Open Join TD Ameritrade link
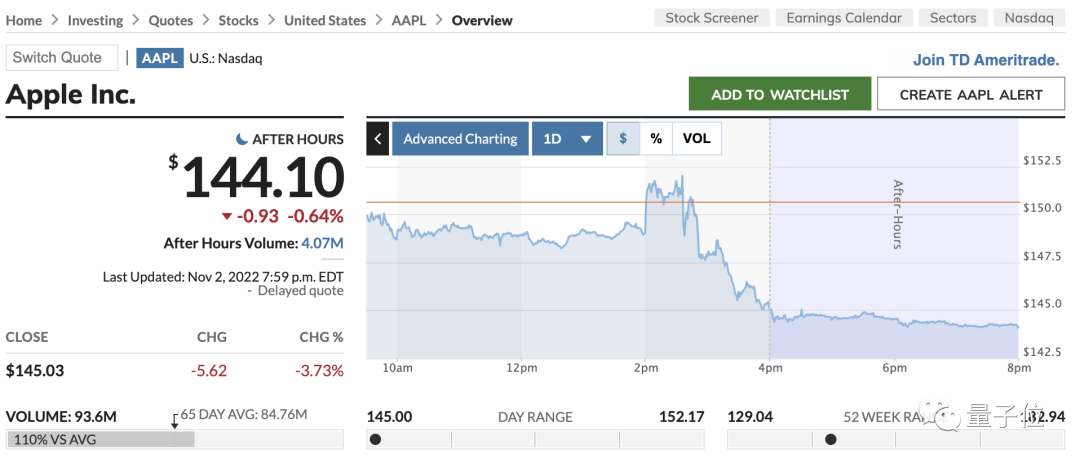 point(985,60)
